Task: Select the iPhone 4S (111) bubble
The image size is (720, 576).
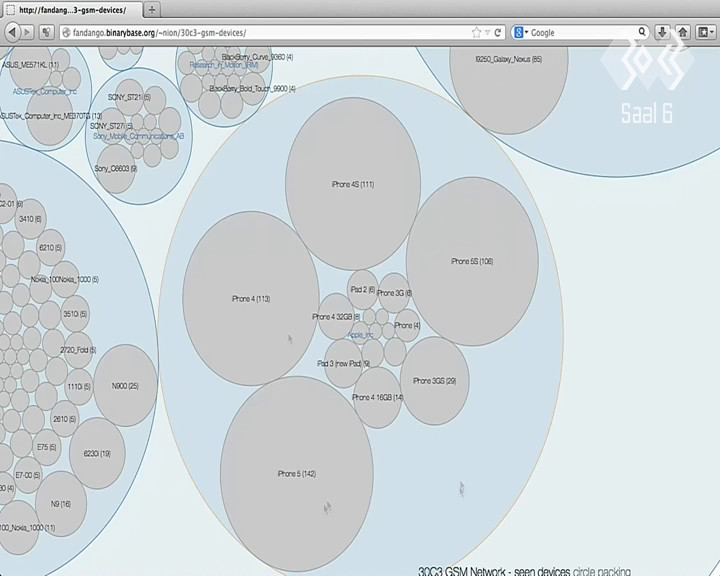Action: click(x=353, y=184)
